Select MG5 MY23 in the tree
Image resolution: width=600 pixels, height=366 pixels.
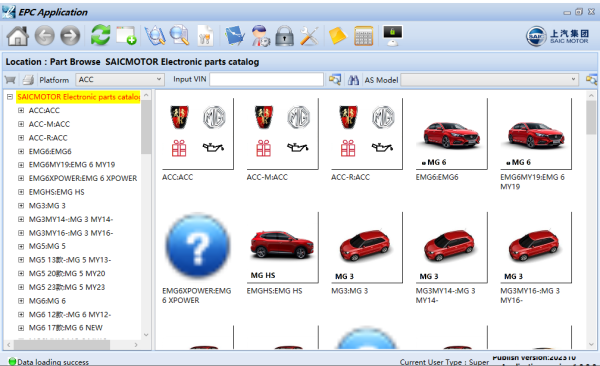67,287
